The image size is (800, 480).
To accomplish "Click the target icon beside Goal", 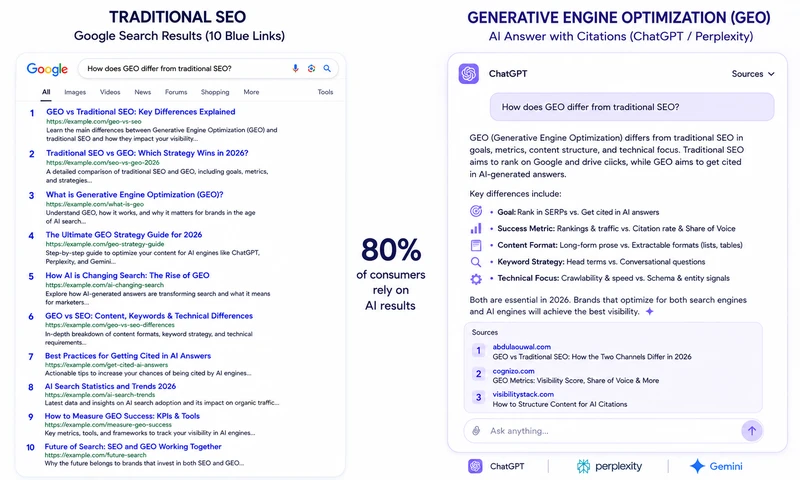I will pos(476,211).
